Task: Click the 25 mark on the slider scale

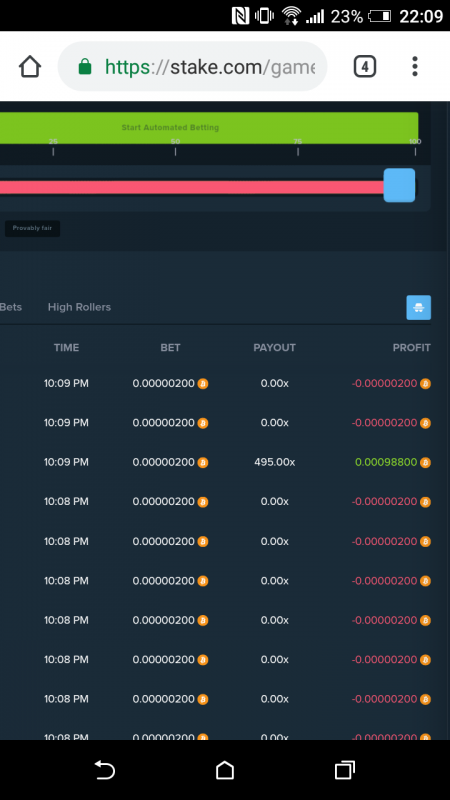Action: coord(53,142)
